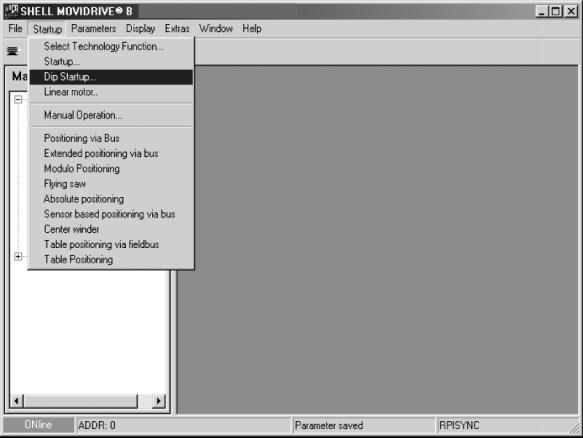Choose the Center winder function
The width and height of the screenshot is (583, 438).
(x=111, y=229)
